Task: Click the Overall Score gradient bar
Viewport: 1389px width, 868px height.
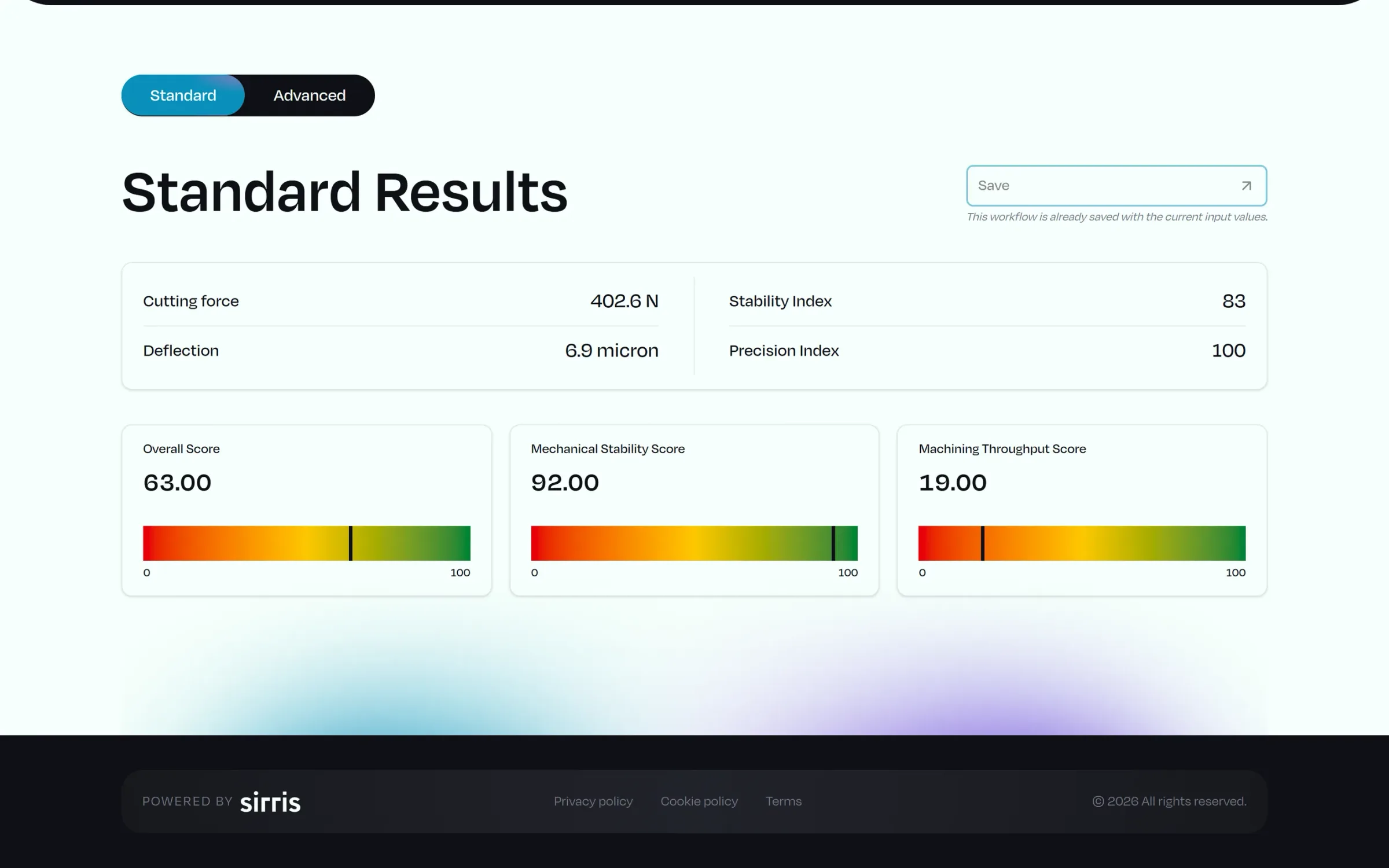Action: coord(307,543)
